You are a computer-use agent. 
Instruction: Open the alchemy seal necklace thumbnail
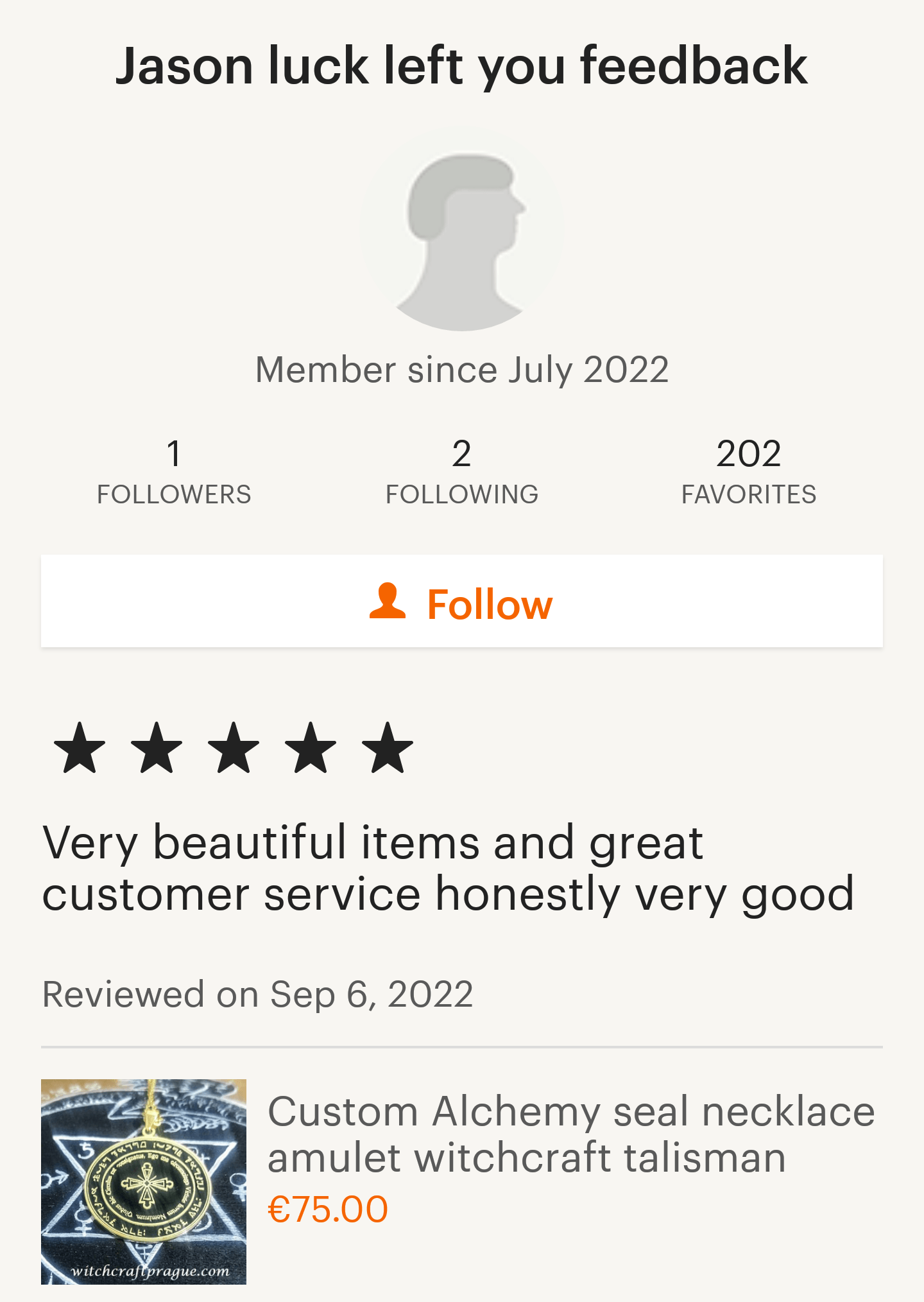pyautogui.click(x=144, y=1181)
